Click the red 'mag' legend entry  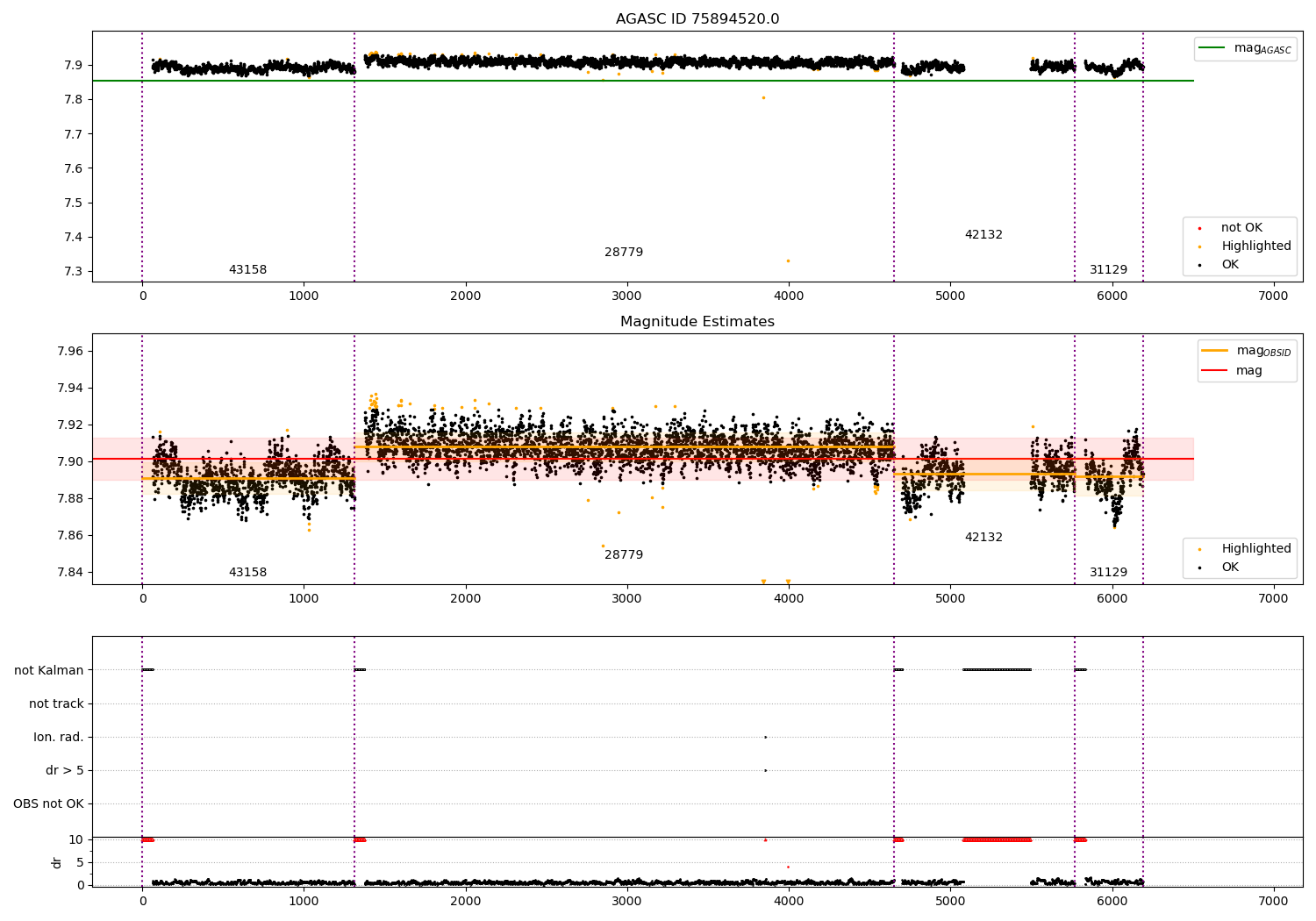pyautogui.click(x=1232, y=371)
